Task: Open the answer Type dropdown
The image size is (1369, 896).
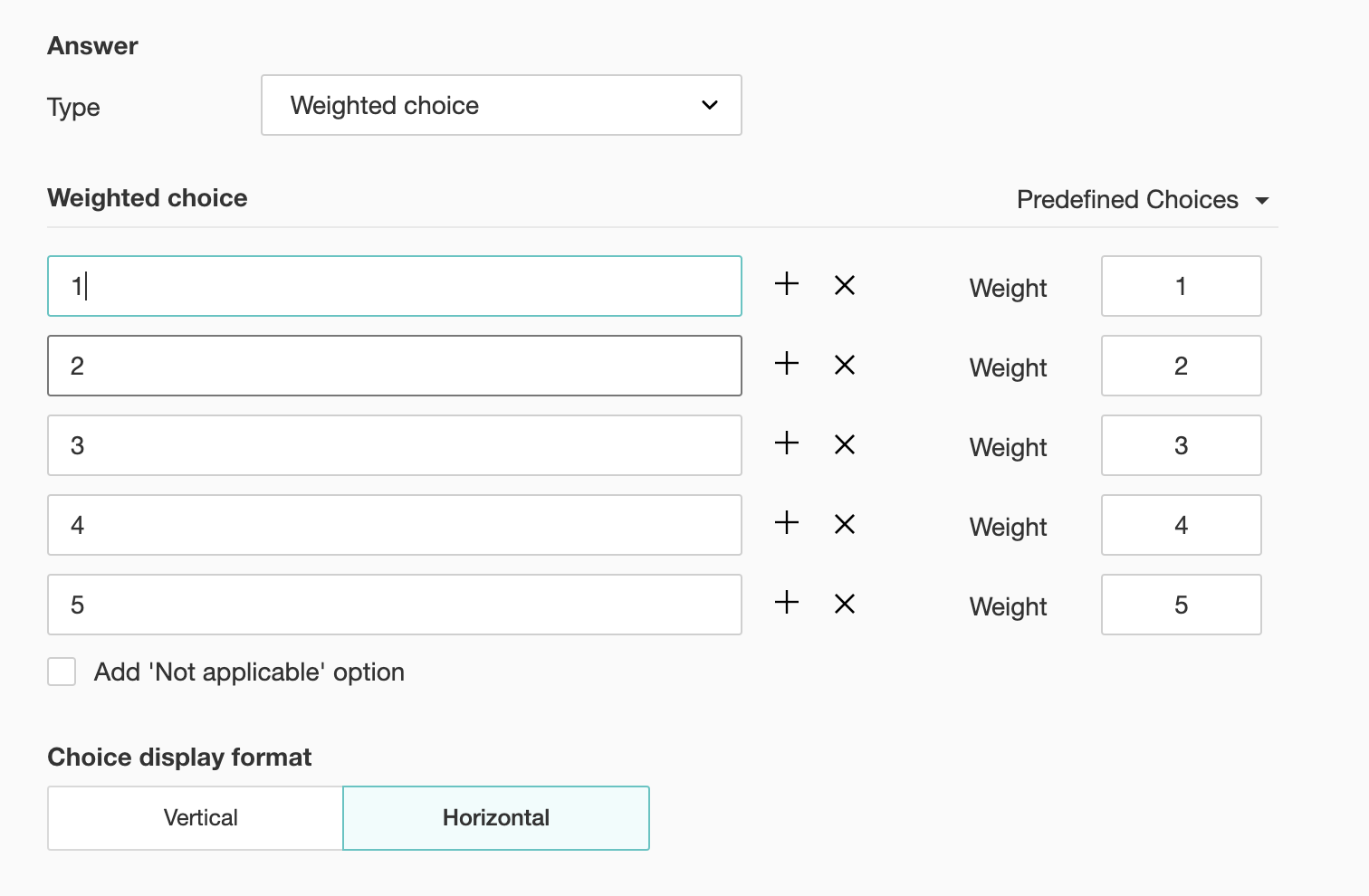Action: [501, 105]
